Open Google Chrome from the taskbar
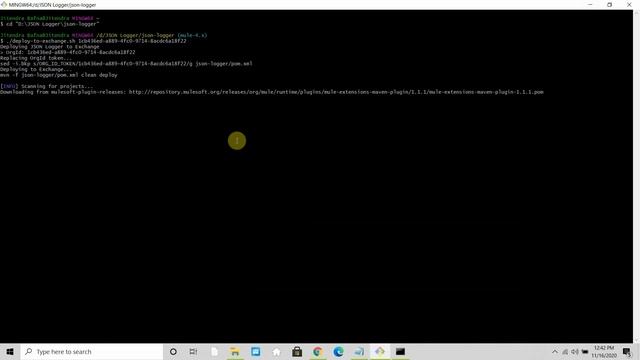The width and height of the screenshot is (640, 360). click(x=318, y=351)
